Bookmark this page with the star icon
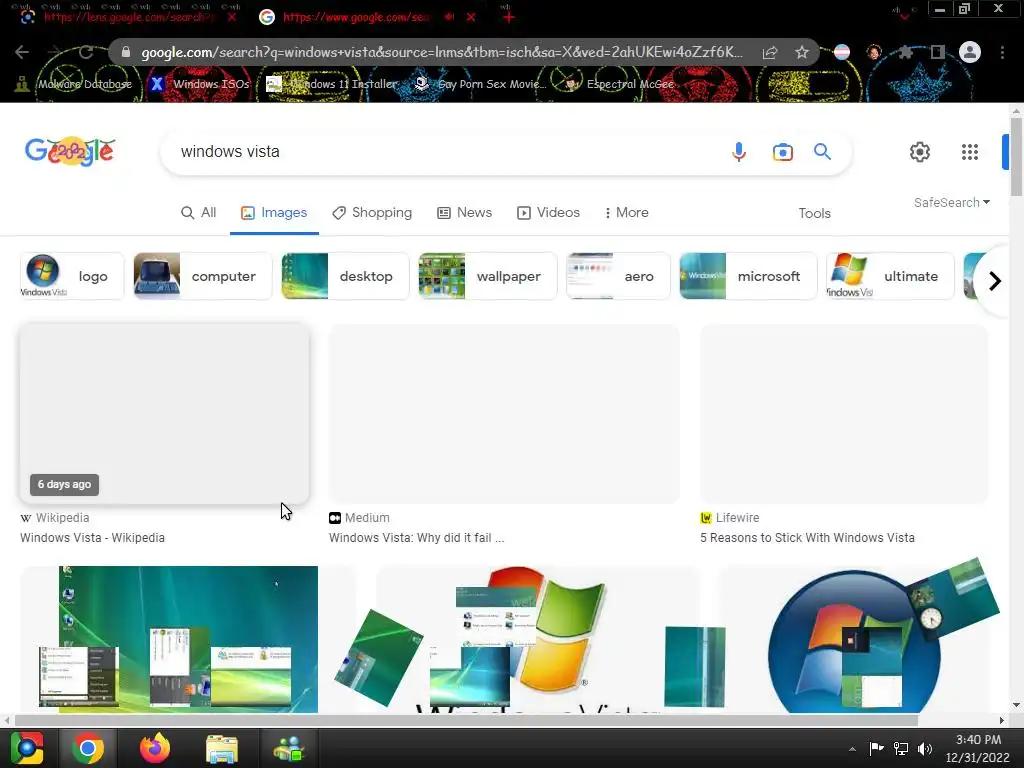Image resolution: width=1024 pixels, height=768 pixels. coord(802,52)
